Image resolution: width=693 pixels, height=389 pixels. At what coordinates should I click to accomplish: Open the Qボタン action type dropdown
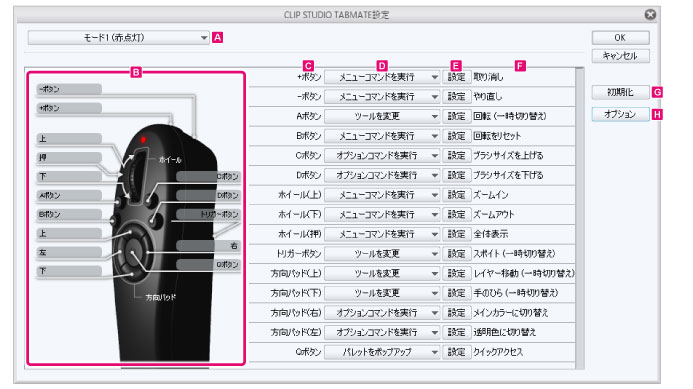coord(382,352)
